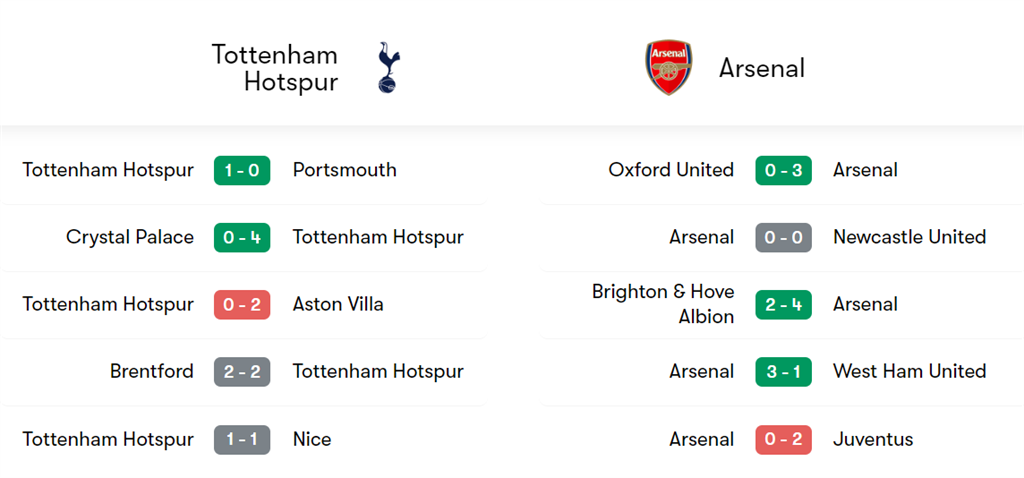The image size is (1024, 478).
Task: Click the Tottenham Hotspur cockerel crest icon
Action: [388, 68]
